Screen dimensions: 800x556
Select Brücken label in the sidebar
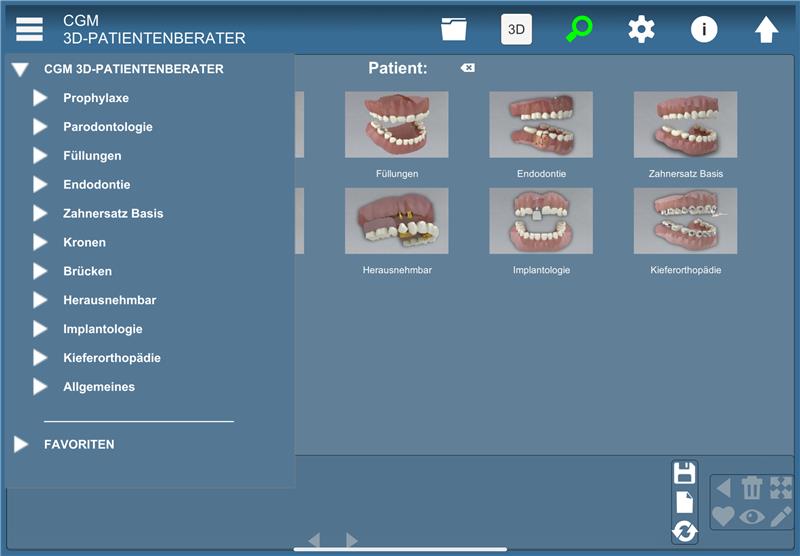coord(87,271)
